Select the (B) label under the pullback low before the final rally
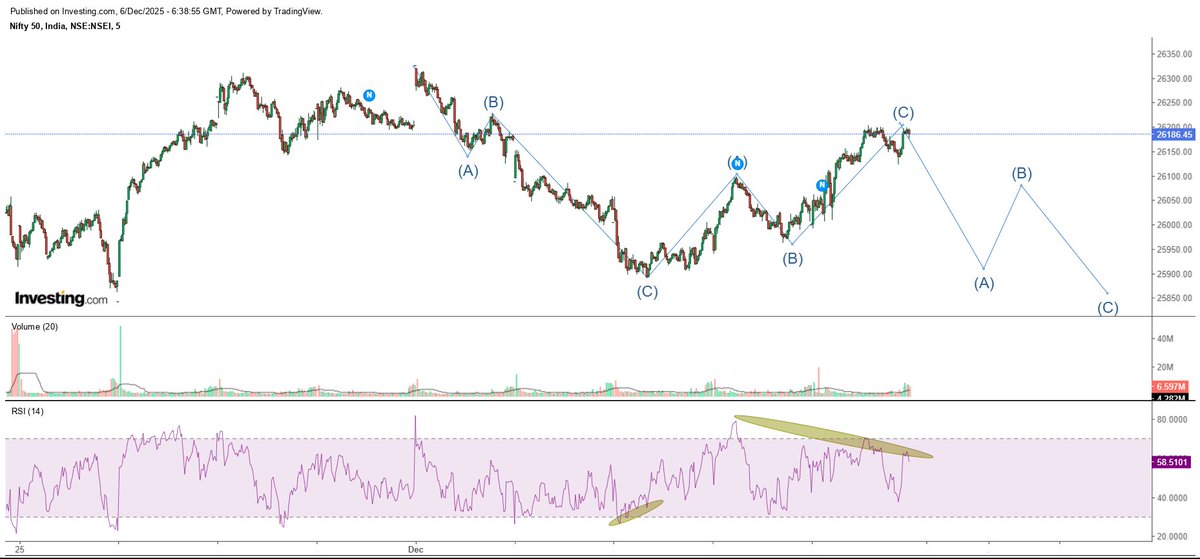1200x559 pixels. (792, 259)
